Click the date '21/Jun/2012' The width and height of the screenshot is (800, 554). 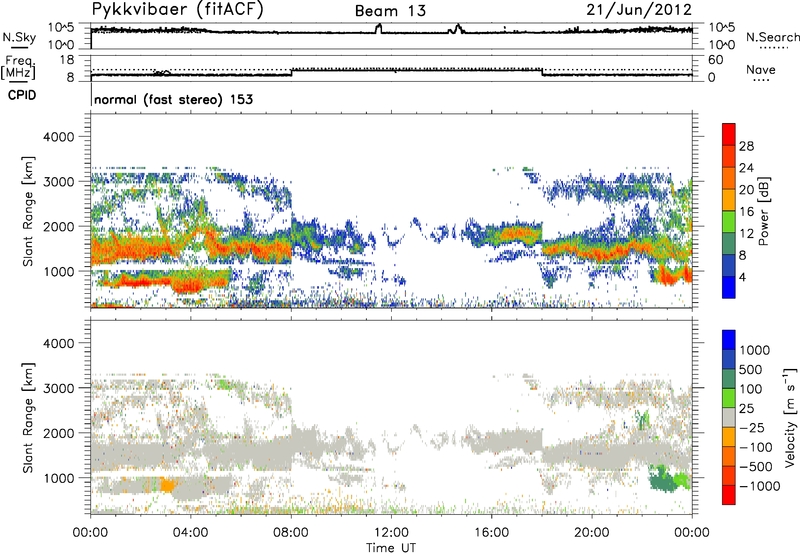coord(639,10)
